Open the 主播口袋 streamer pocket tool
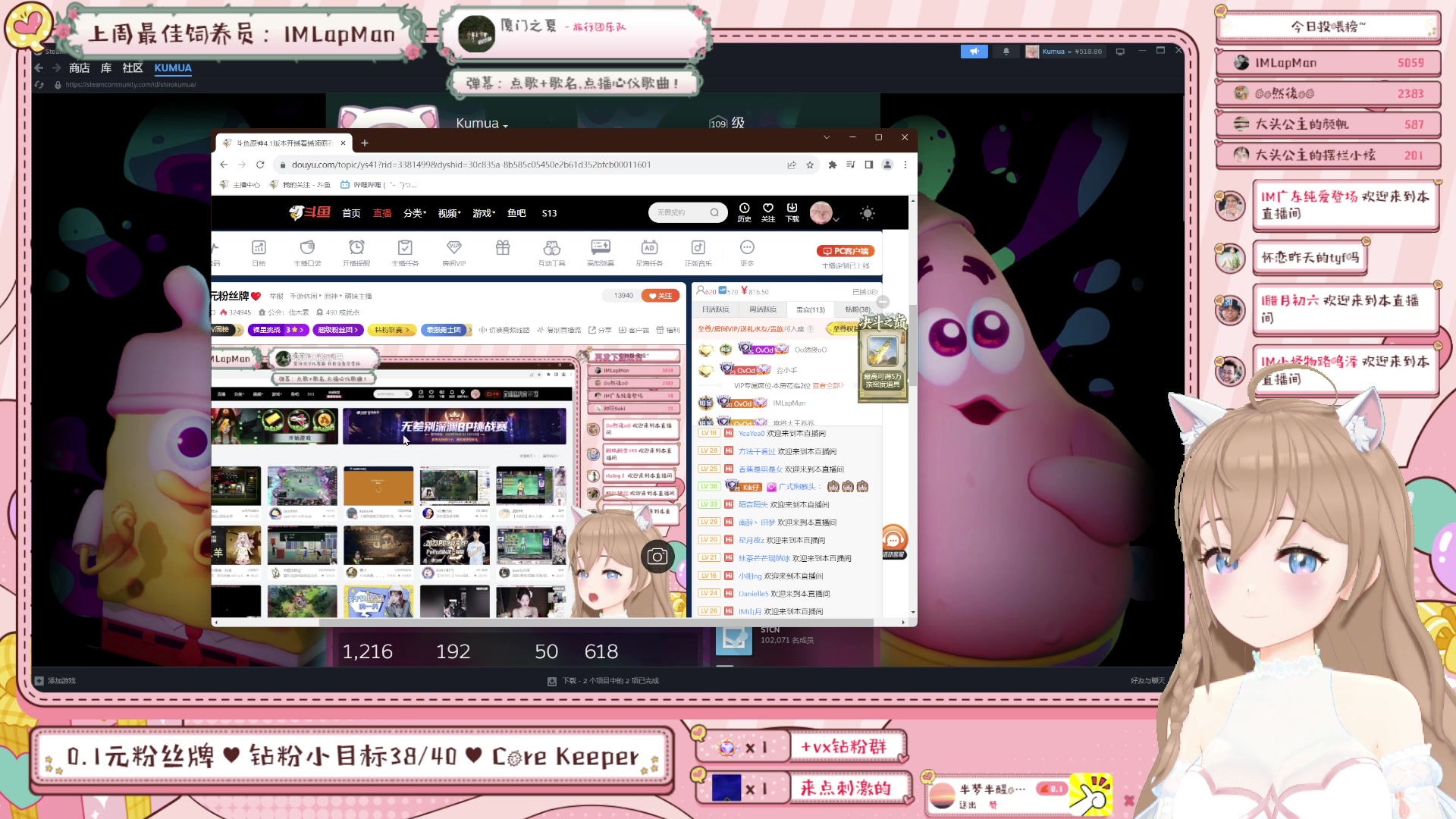The width and height of the screenshot is (1456, 819). point(307,253)
